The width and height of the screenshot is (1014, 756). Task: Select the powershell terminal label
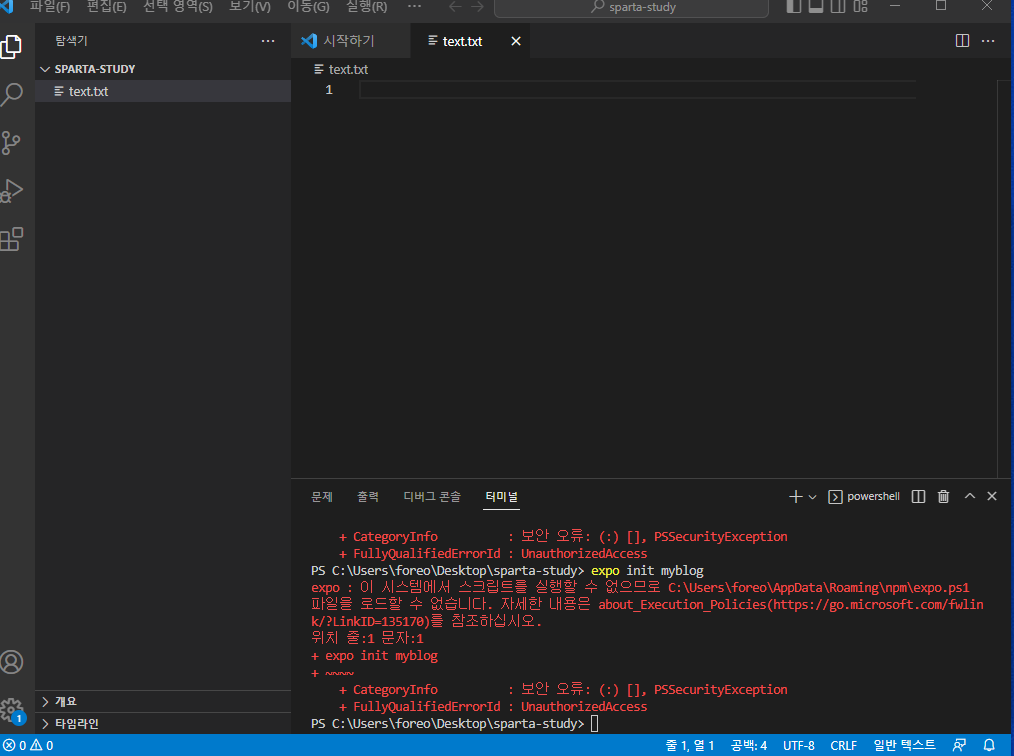864,496
